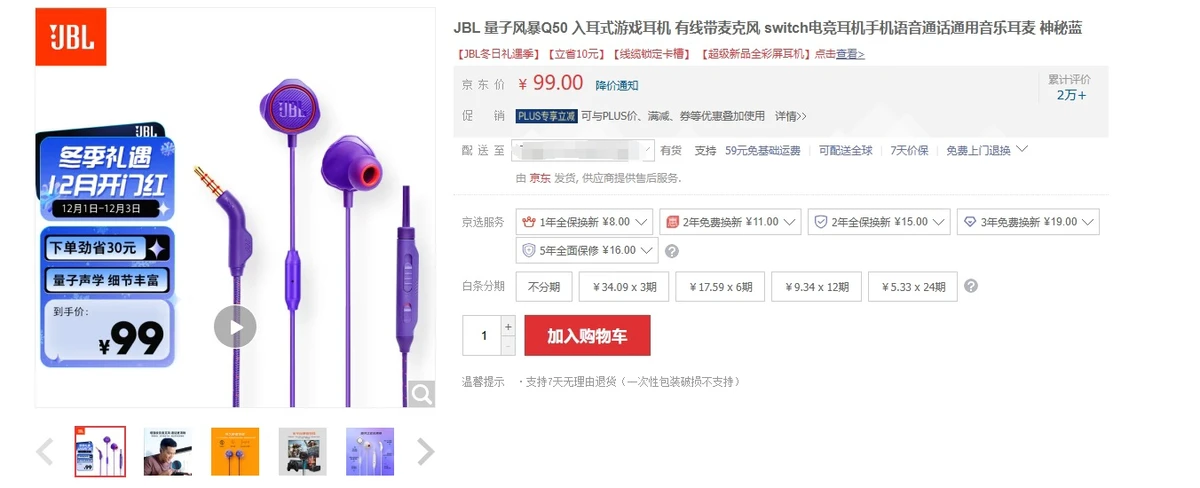Decrease quantity with the minus stepper
This screenshot has height=488, width=1200.
coord(508,345)
